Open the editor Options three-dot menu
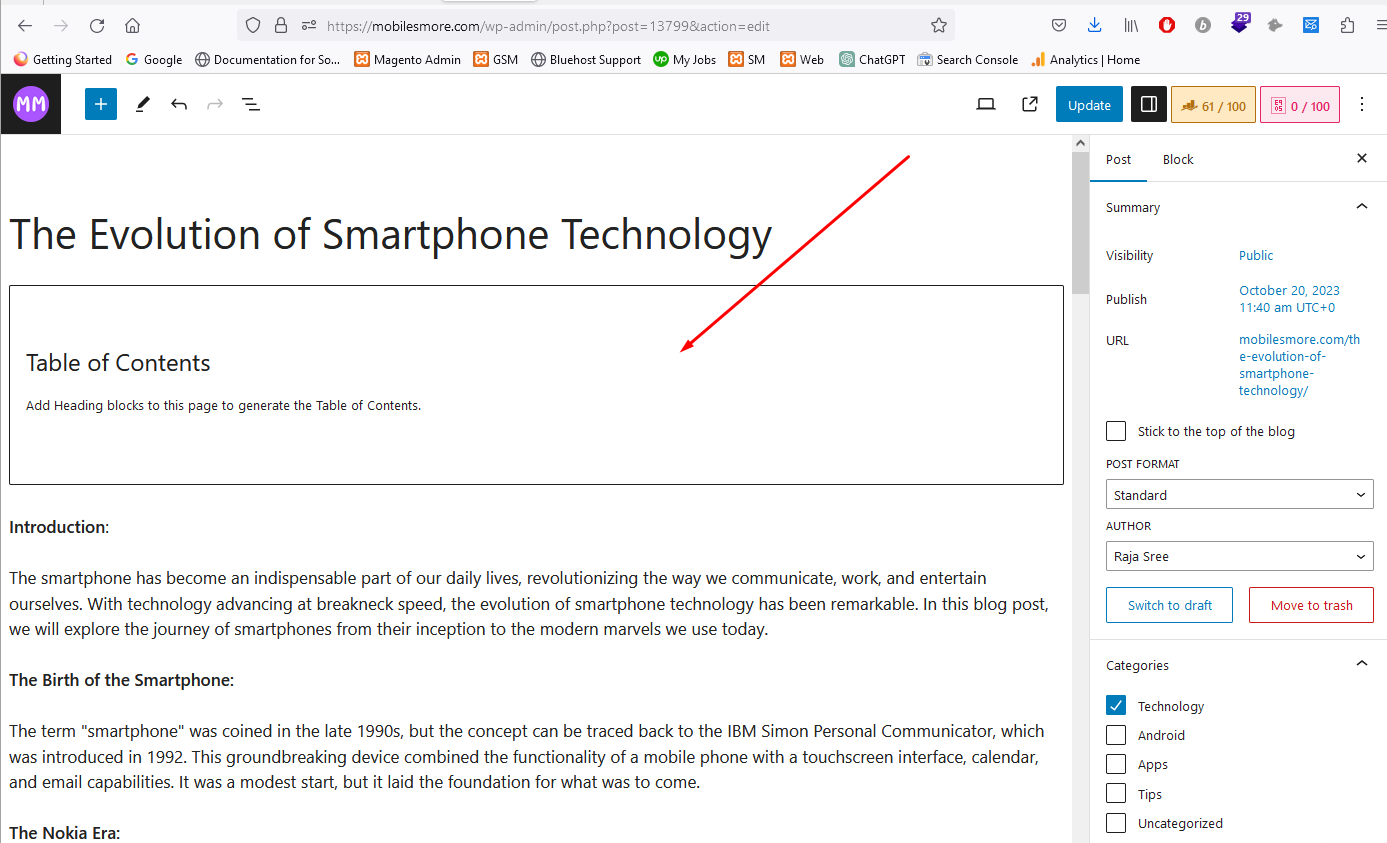1387x843 pixels. (1362, 104)
